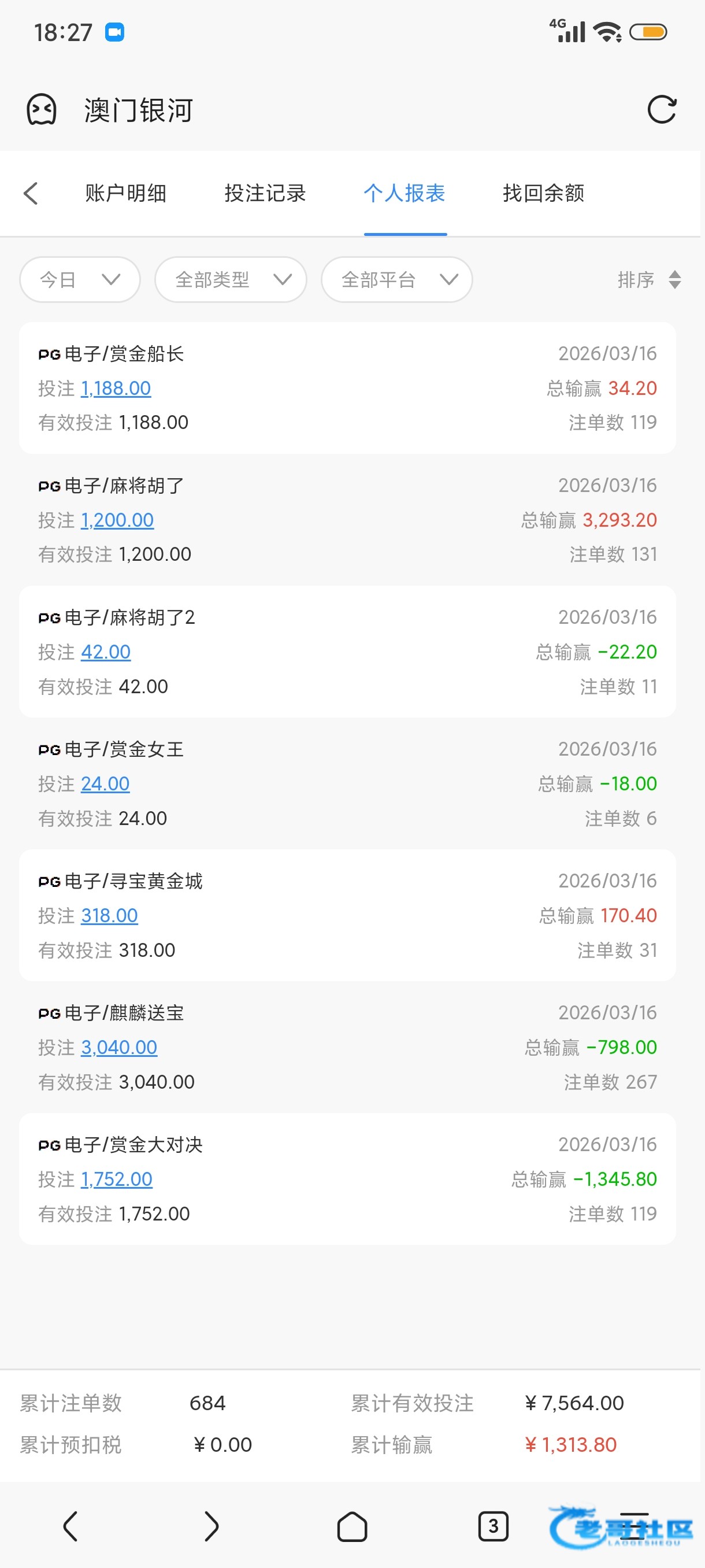Image resolution: width=705 pixels, height=1568 pixels.
Task: Tap the refresh icon in header
Action: (x=661, y=110)
